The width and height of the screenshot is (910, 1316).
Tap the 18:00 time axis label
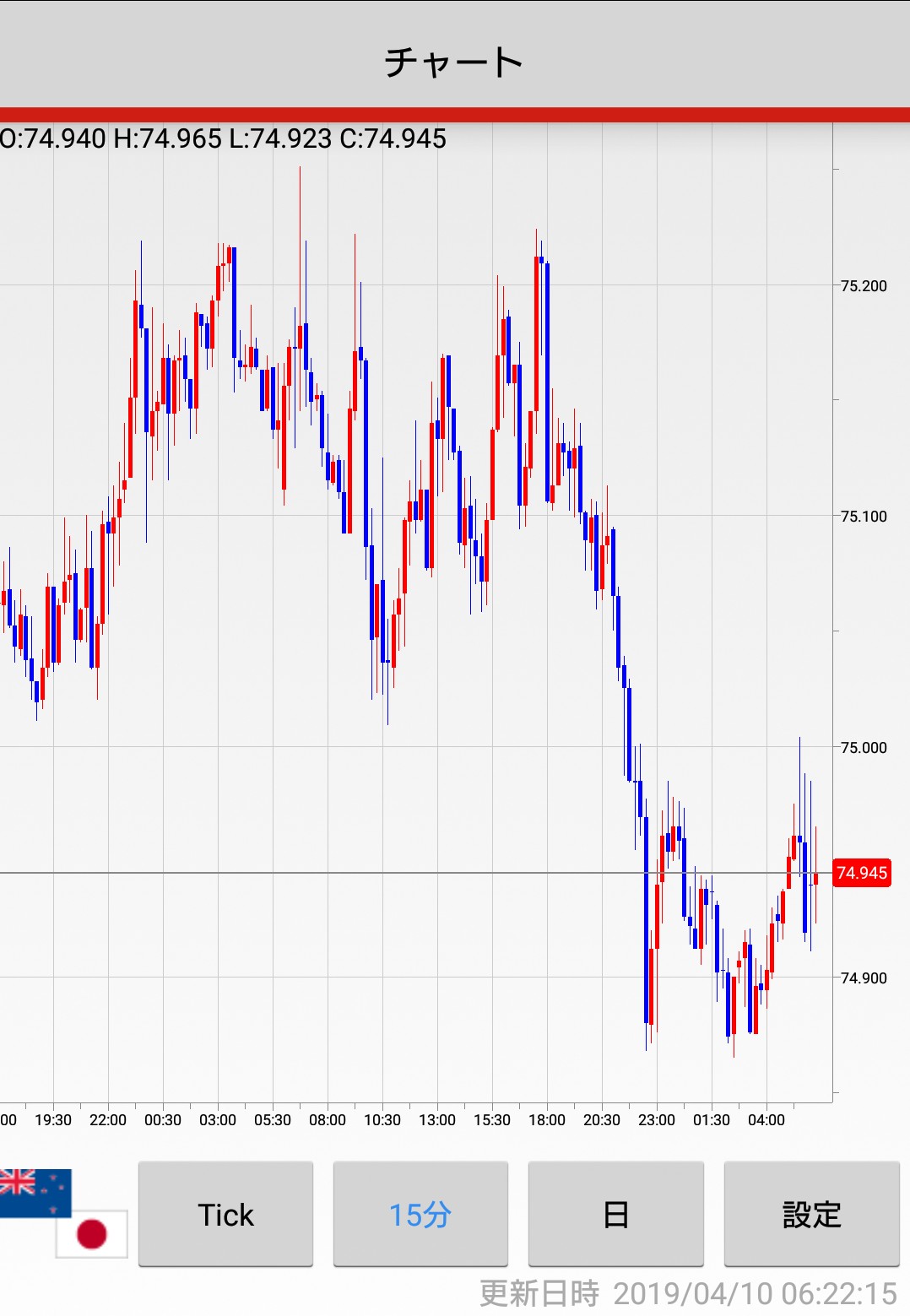tap(547, 1120)
